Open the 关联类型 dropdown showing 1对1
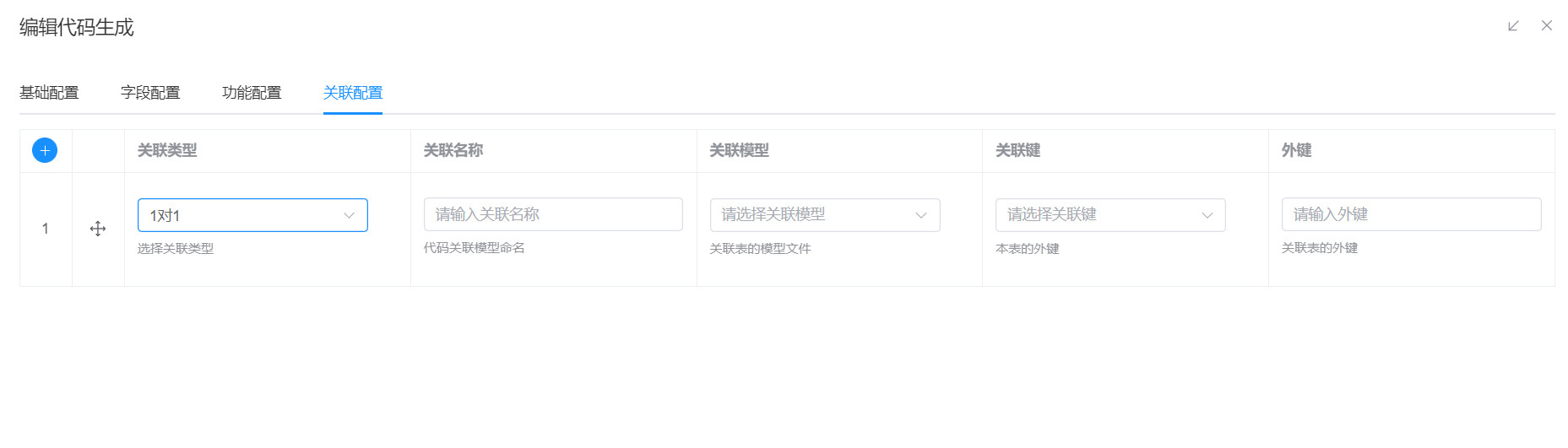 tap(241, 215)
